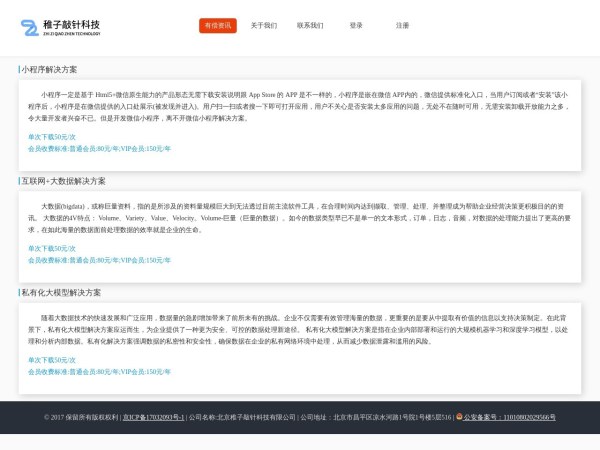Click the 登录 link
Screen dimensions: 600x450
[356, 25]
